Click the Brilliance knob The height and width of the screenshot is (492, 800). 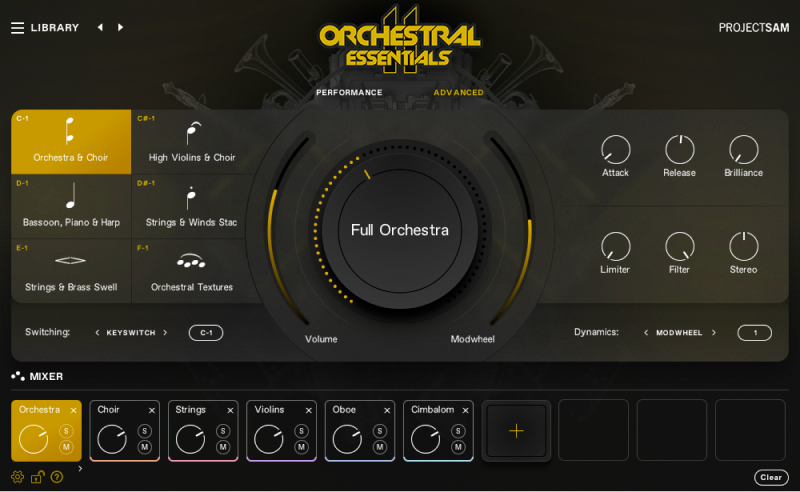[x=743, y=150]
